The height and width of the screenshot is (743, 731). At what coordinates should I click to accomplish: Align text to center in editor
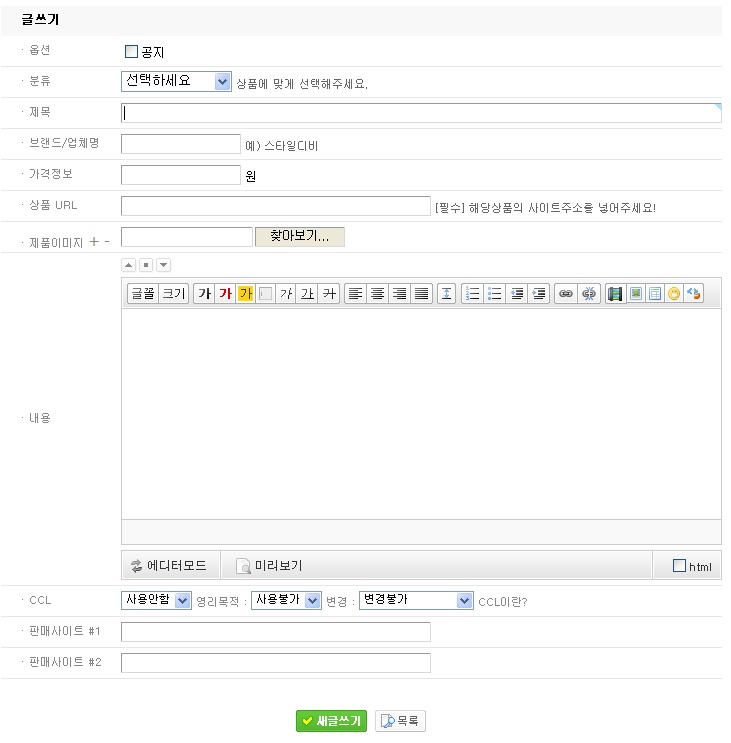377,294
